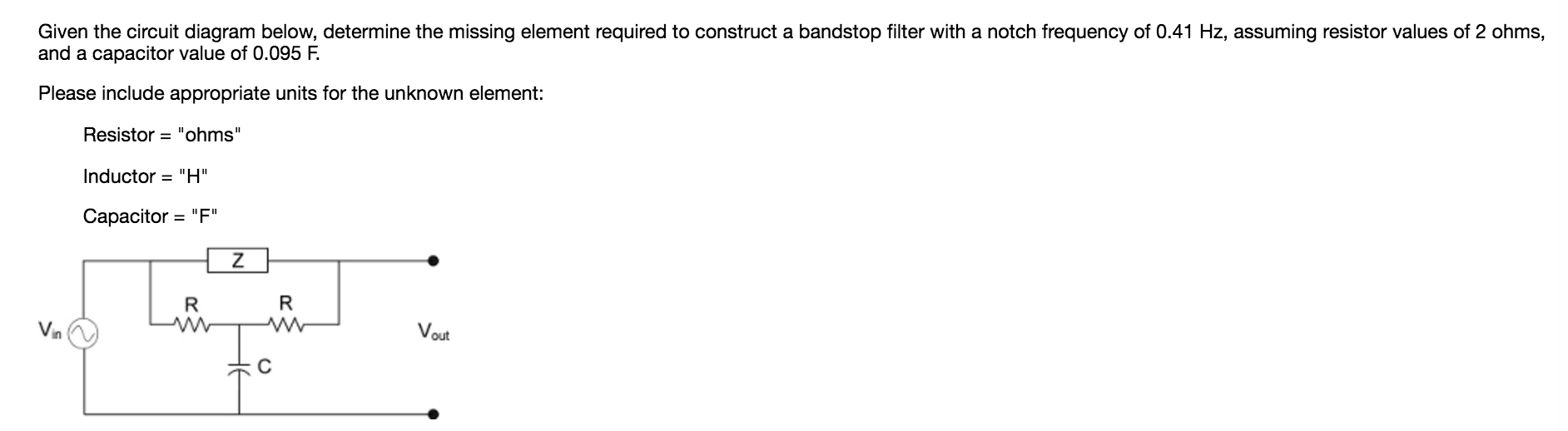This screenshot has height=431, width=1568.
Task: Click the Resistor = "ohms" line
Action: (162, 135)
